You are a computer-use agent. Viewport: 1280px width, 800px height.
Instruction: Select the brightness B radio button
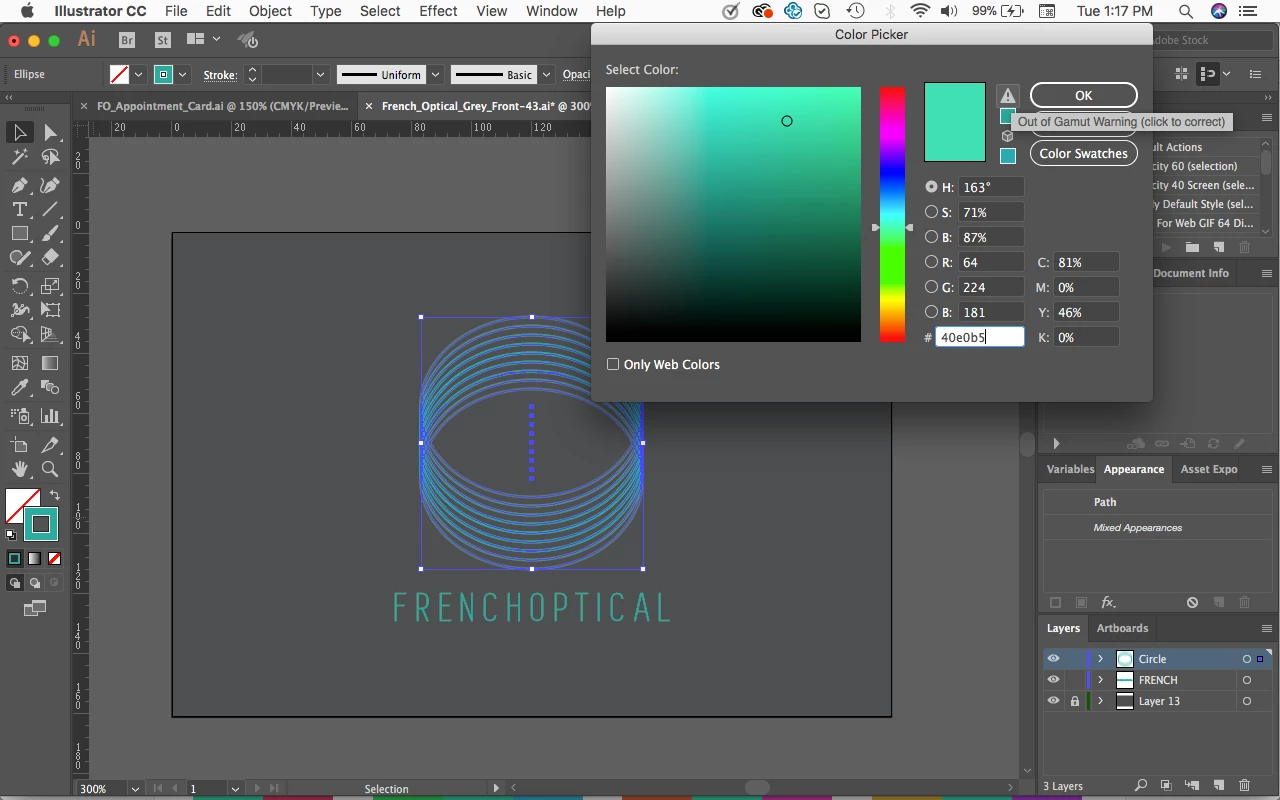pyautogui.click(x=931, y=237)
